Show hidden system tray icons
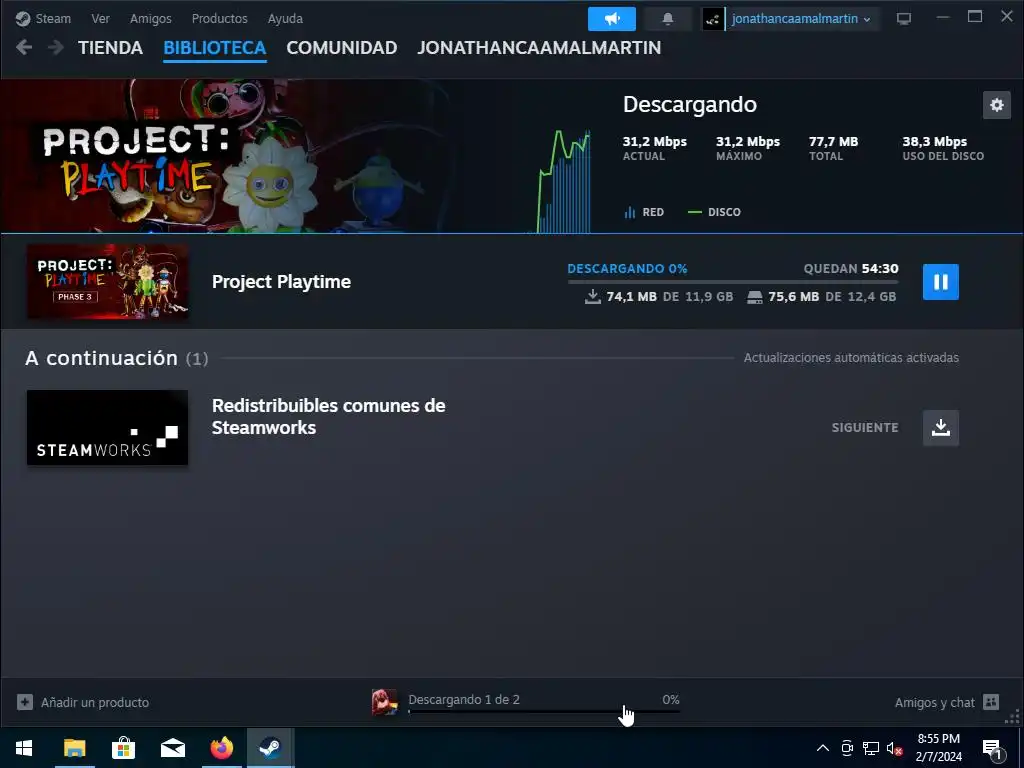Image resolution: width=1024 pixels, height=768 pixels. click(823, 748)
